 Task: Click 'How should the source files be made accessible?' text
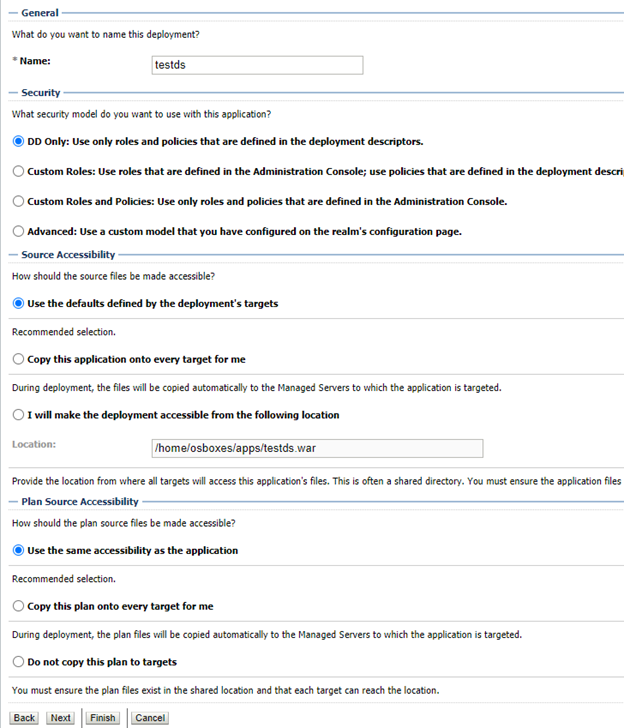click(113, 276)
